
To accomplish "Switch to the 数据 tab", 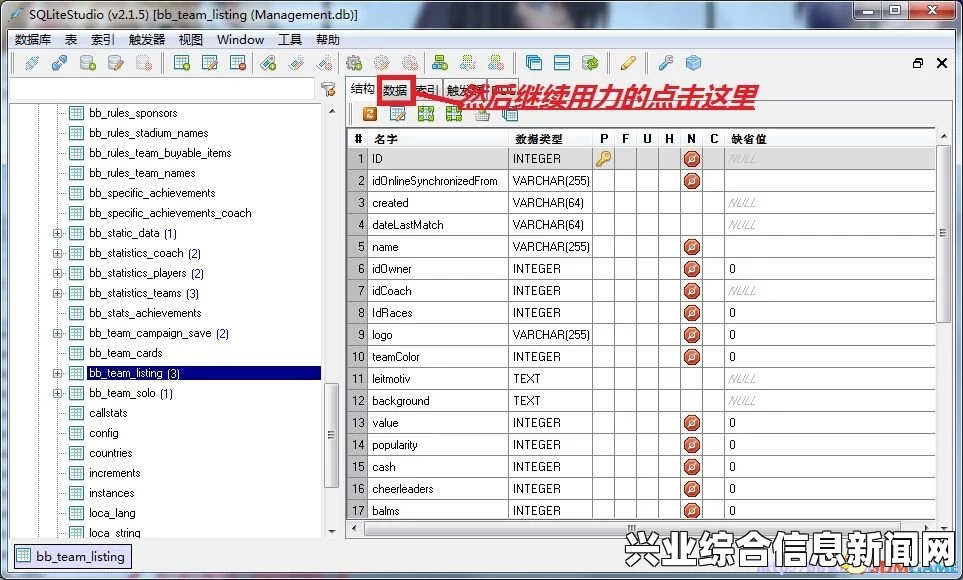I will click(x=395, y=90).
